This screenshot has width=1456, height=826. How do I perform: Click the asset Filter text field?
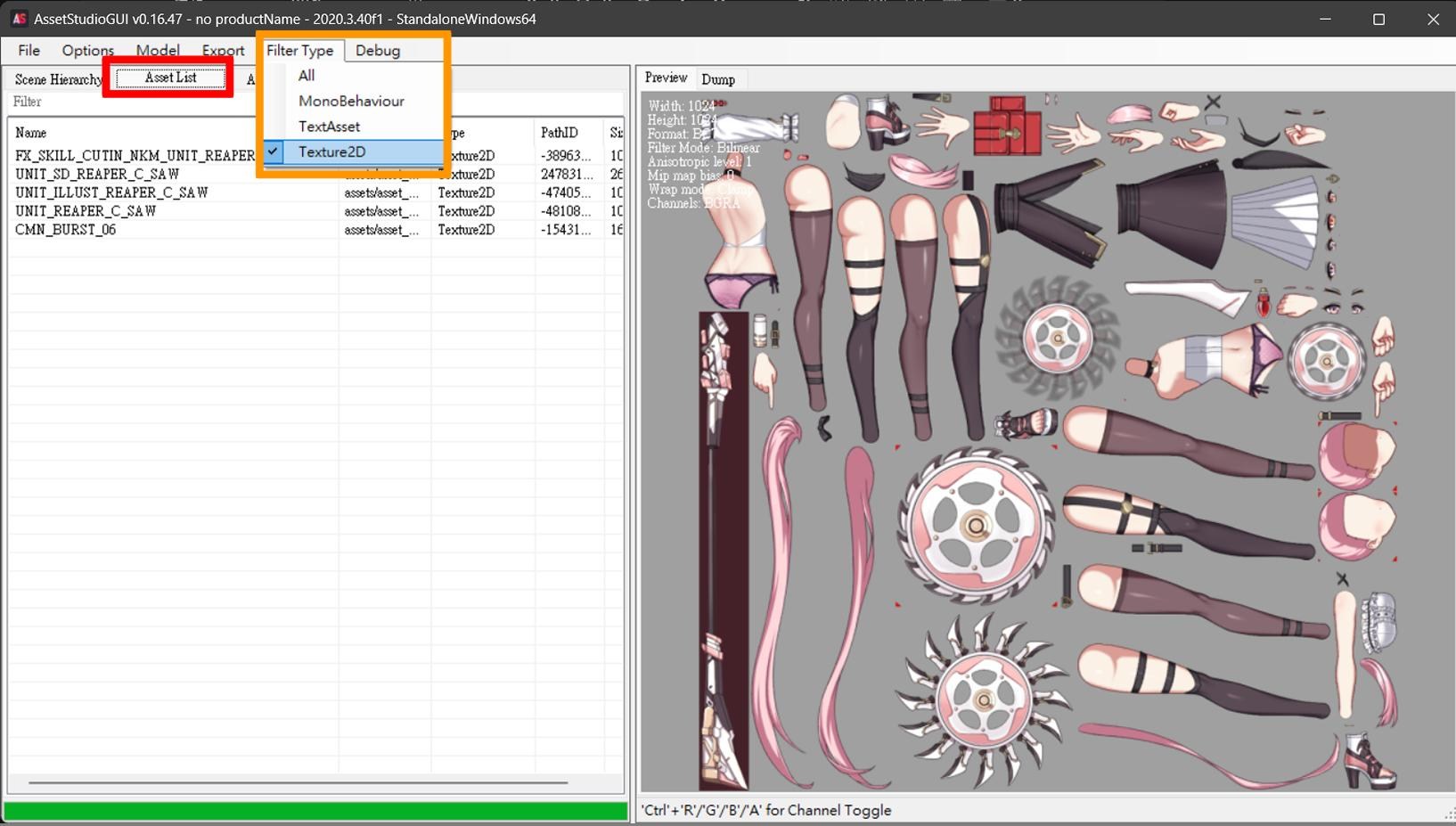pos(134,102)
